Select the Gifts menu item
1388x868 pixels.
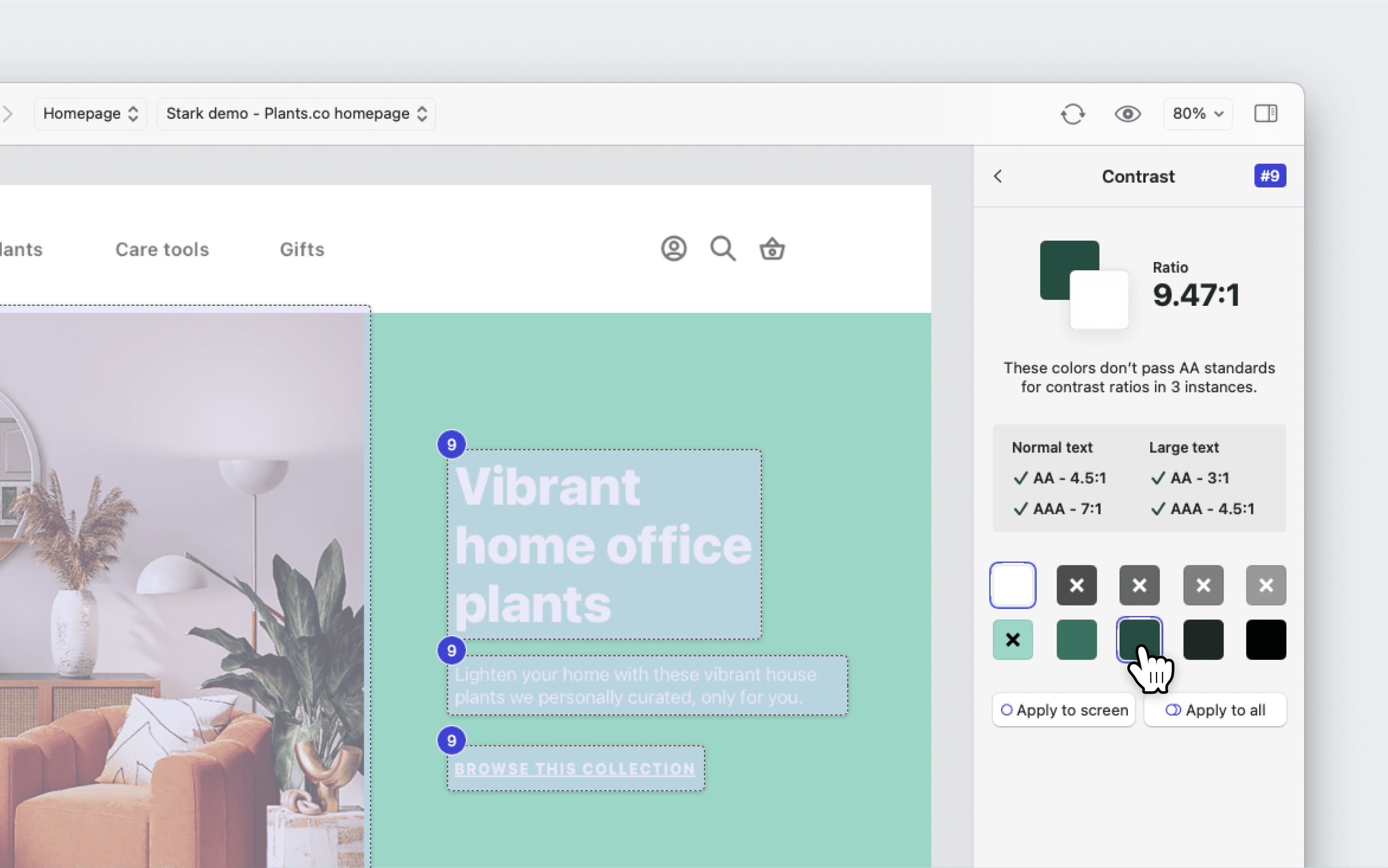[301, 249]
